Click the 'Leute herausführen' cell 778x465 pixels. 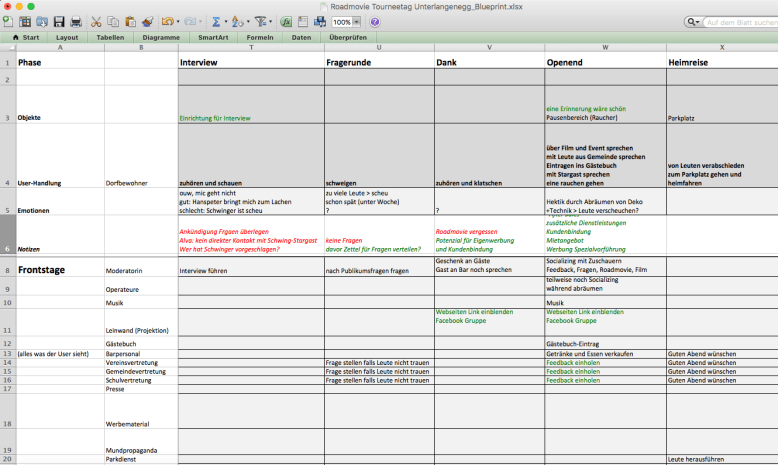[x=722, y=459]
